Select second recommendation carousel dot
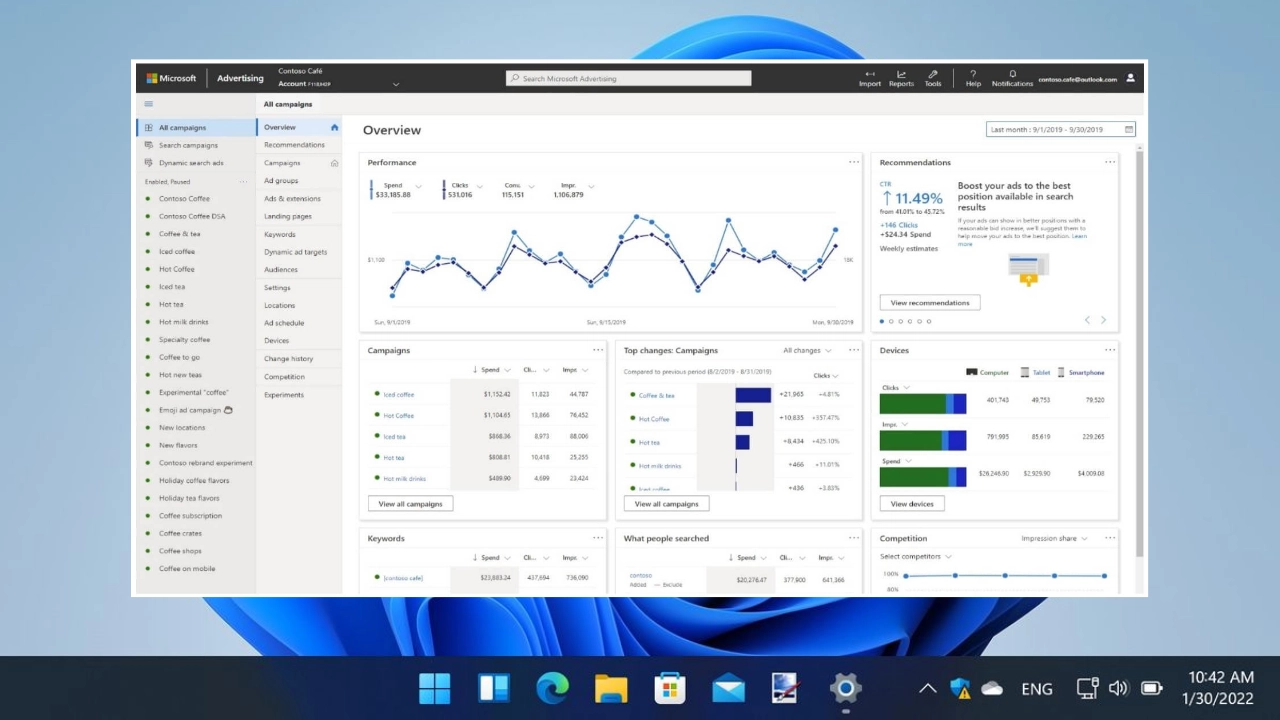 [x=891, y=321]
